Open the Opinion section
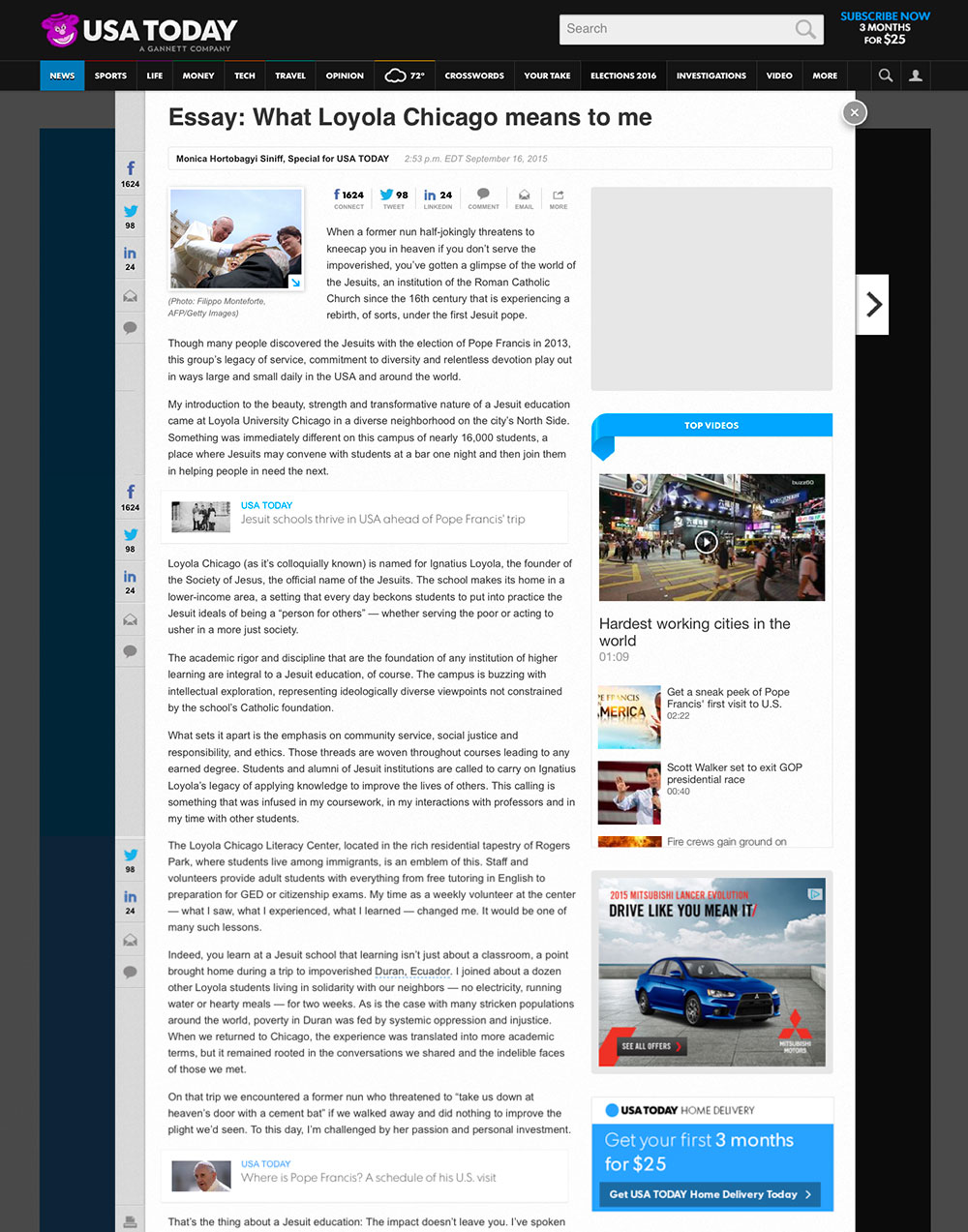The width and height of the screenshot is (968, 1232). tap(345, 75)
